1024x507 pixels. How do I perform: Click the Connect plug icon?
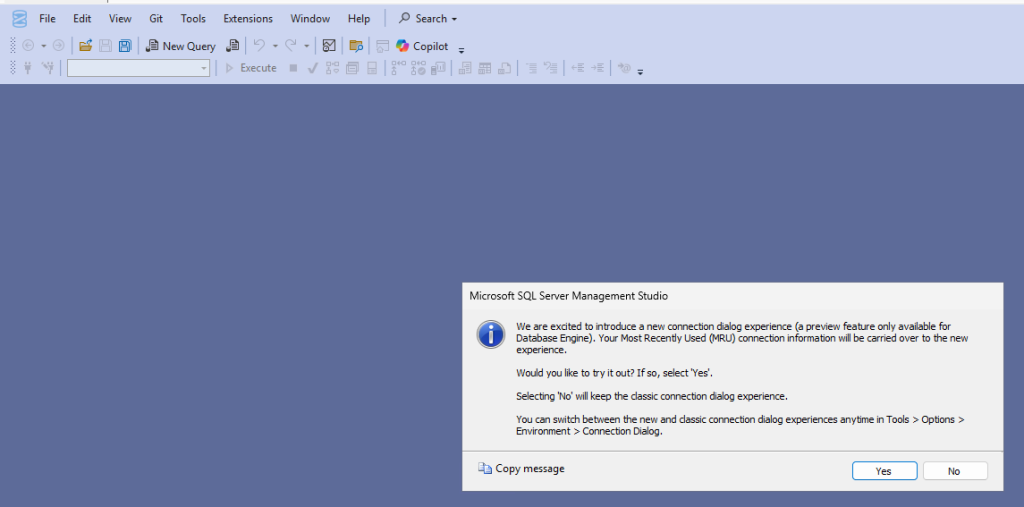27,68
